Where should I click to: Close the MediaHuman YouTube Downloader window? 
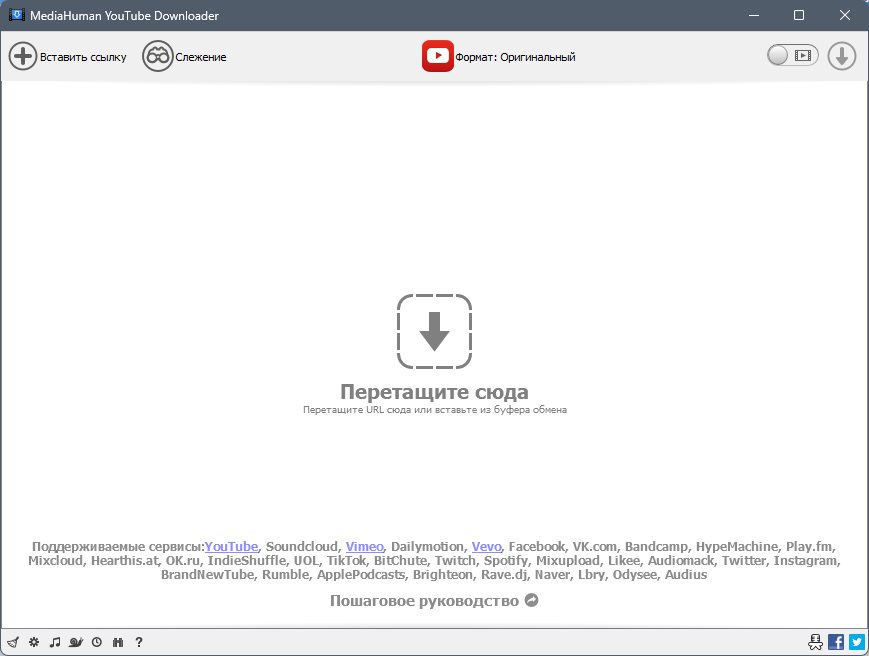pos(845,15)
